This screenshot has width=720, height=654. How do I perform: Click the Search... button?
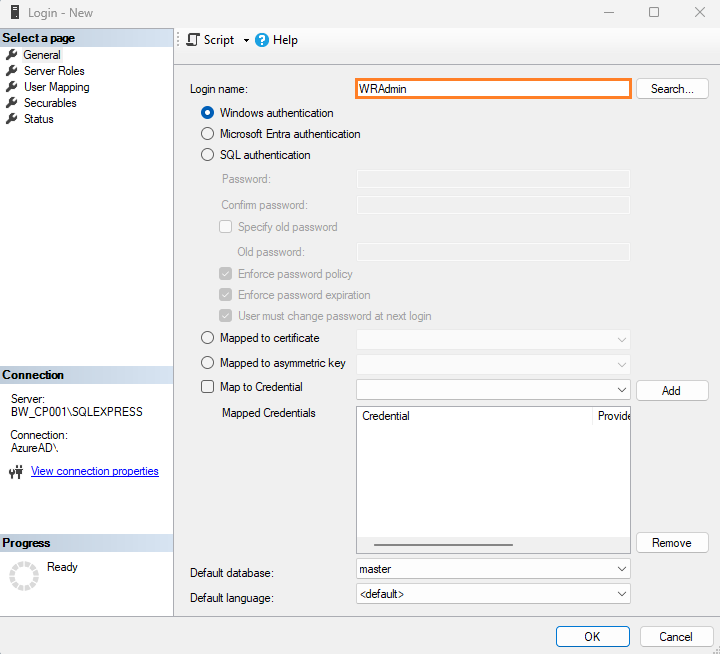point(672,89)
